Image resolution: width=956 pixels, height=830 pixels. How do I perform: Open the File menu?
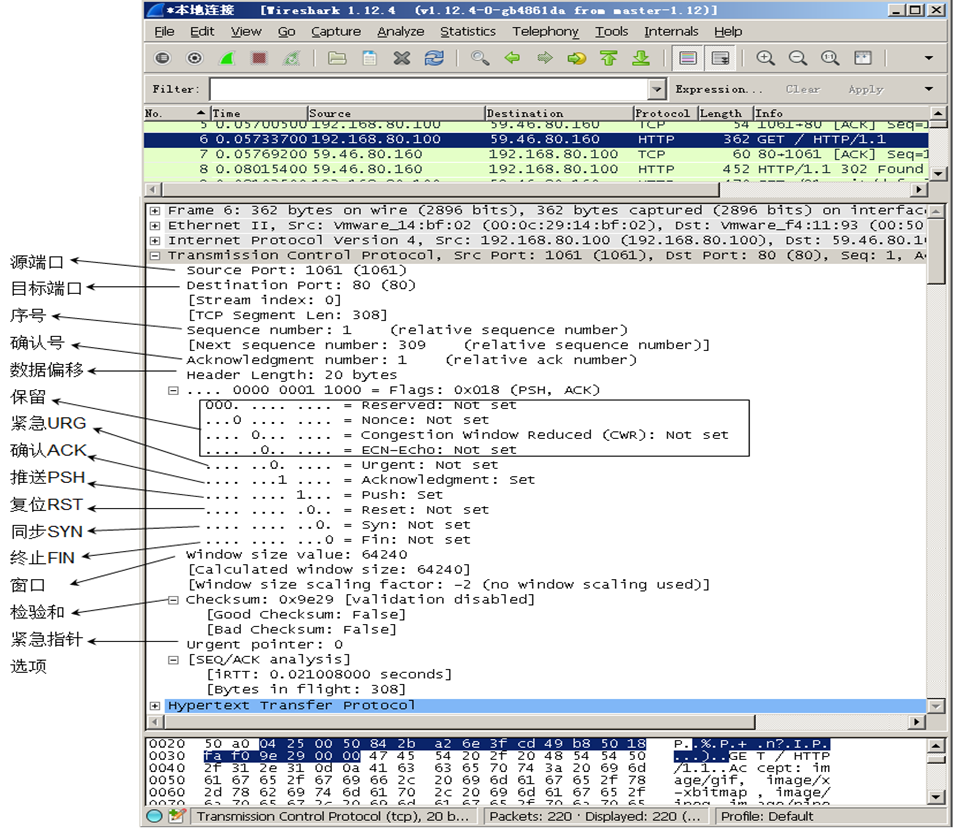coord(164,31)
